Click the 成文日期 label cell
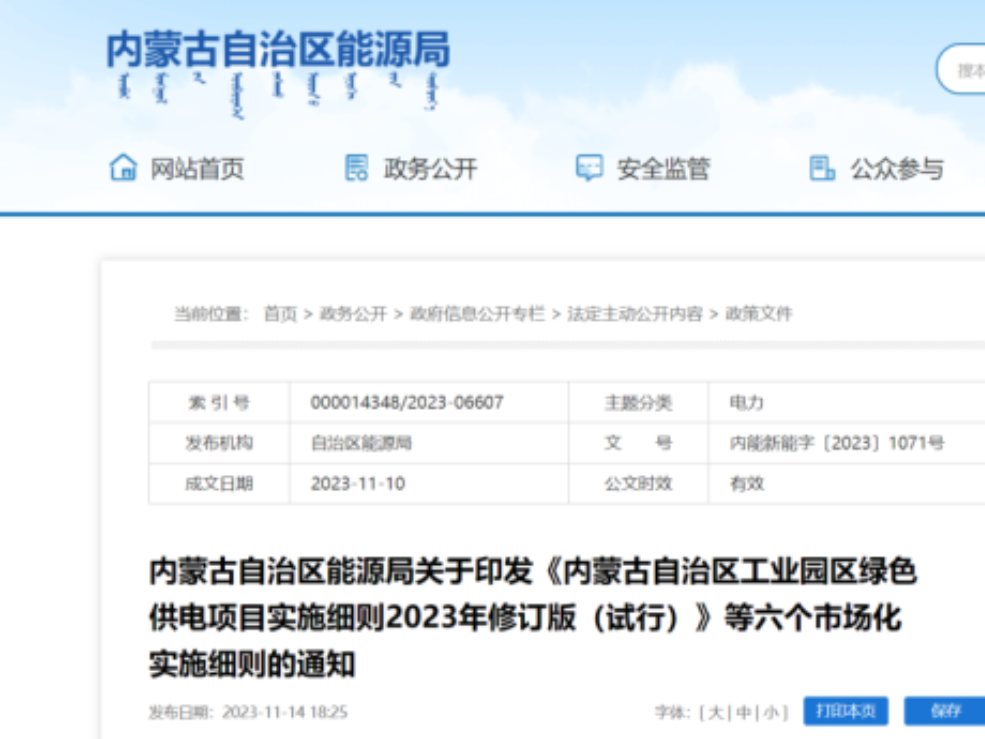The width and height of the screenshot is (985, 739). click(219, 483)
